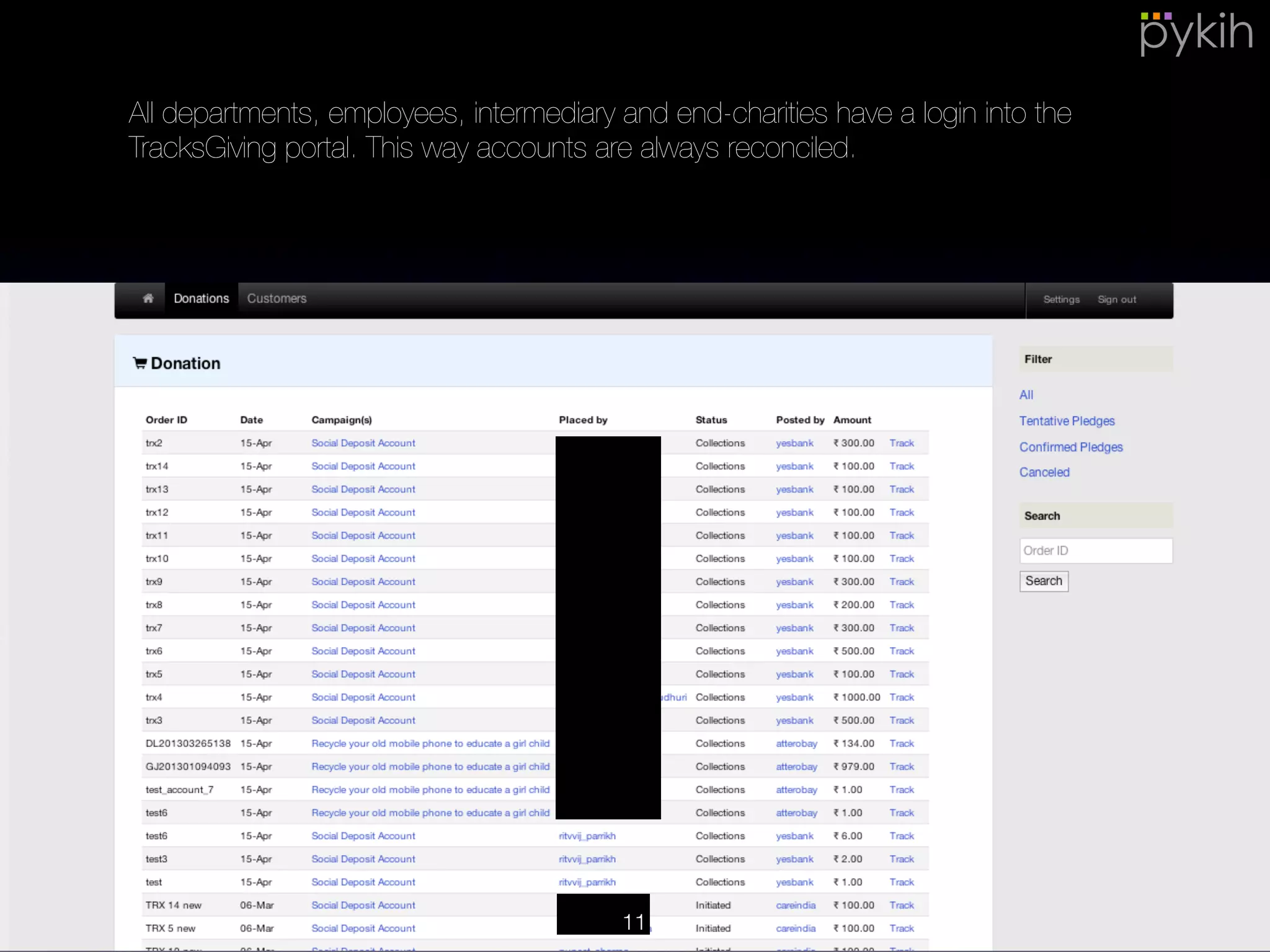Image resolution: width=1270 pixels, height=952 pixels.
Task: Select amount ₹ 134.00
Action: [854, 743]
